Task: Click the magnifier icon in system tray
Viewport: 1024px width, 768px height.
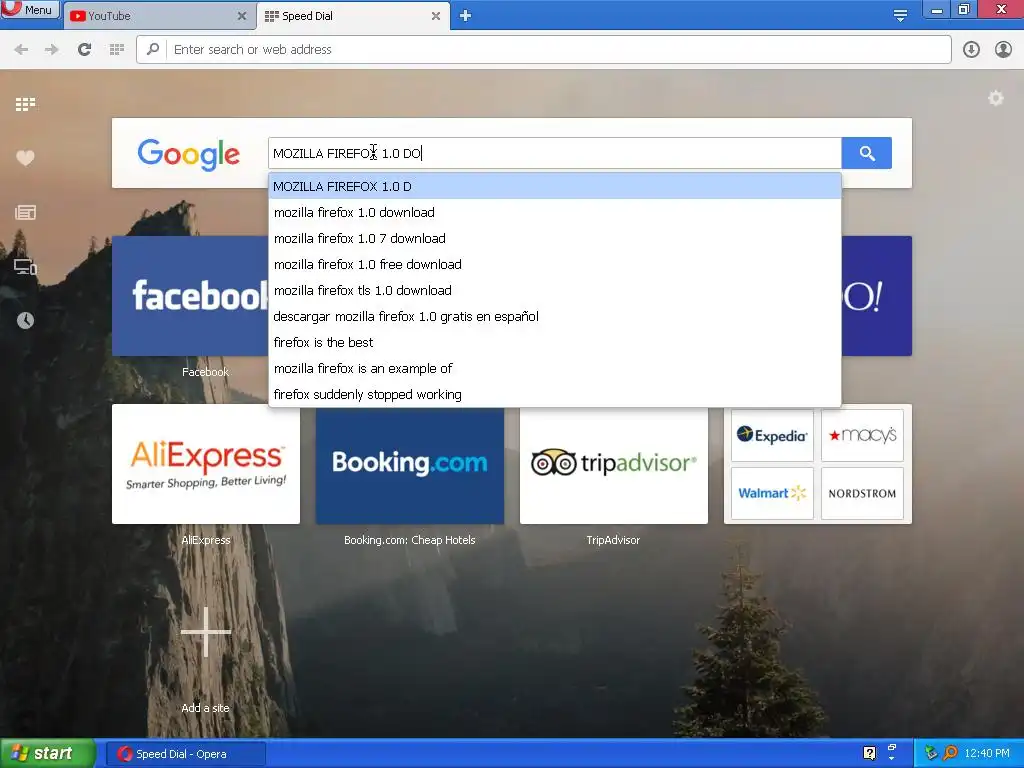Action: [x=950, y=753]
